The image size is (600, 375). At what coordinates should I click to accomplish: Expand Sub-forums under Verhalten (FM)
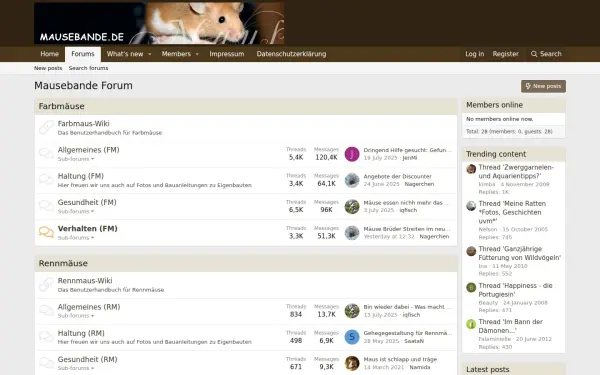pyautogui.click(x=76, y=238)
